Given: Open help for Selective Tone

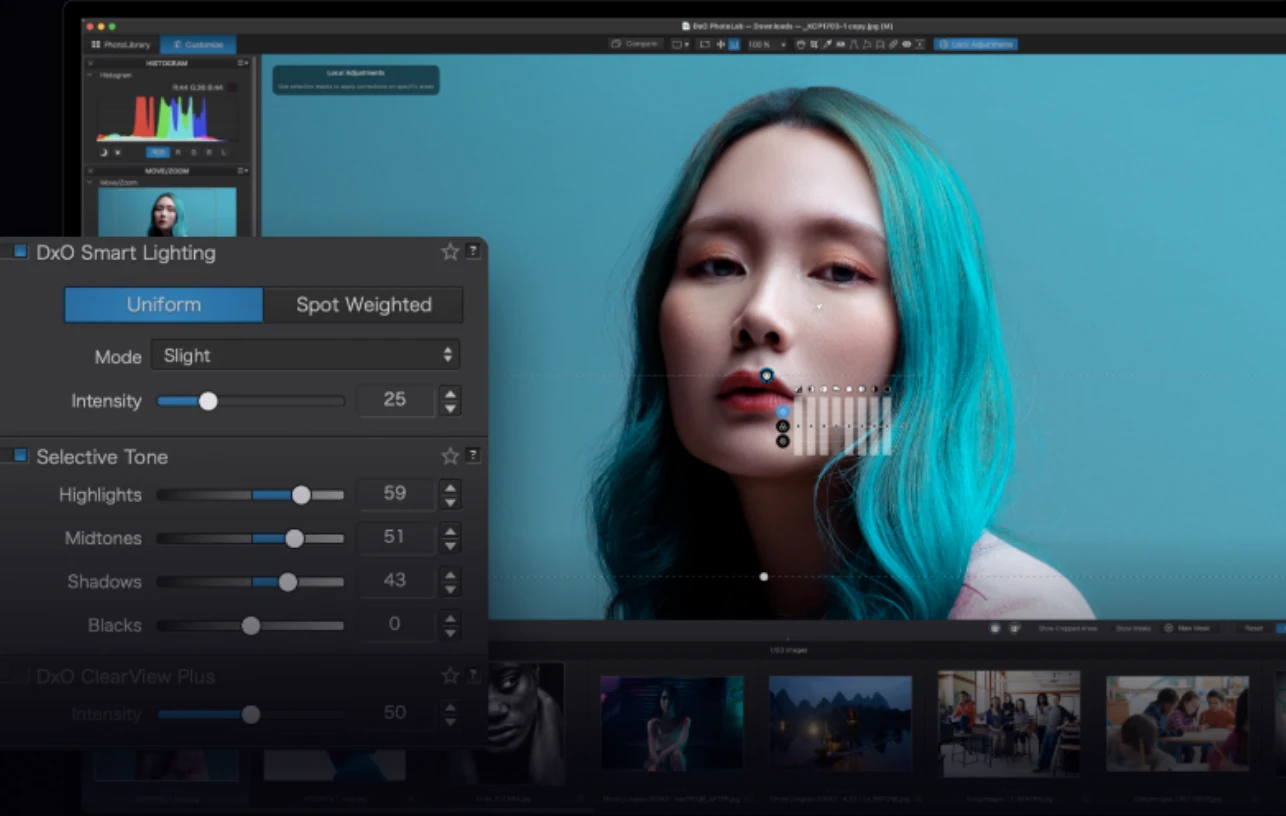Looking at the screenshot, I should click(x=473, y=456).
